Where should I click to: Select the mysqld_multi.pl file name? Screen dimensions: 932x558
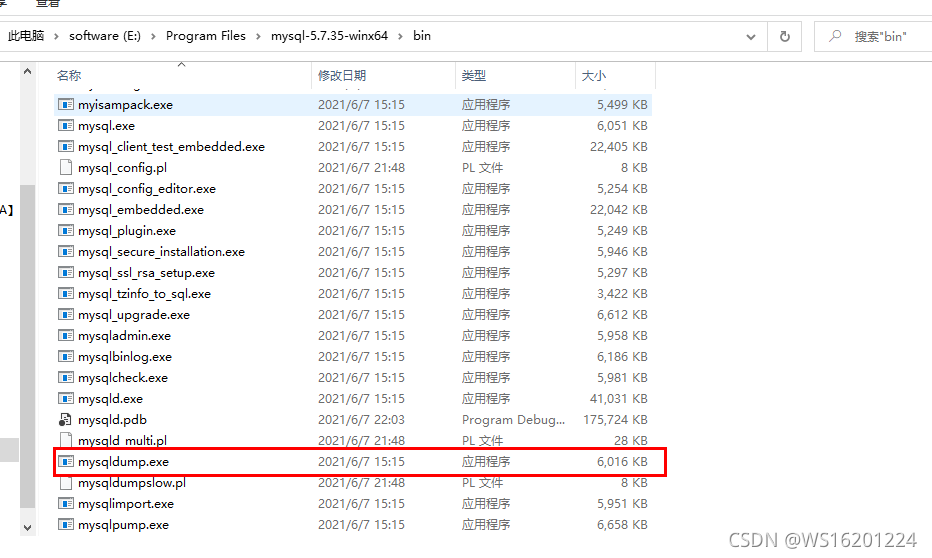[x=122, y=441]
